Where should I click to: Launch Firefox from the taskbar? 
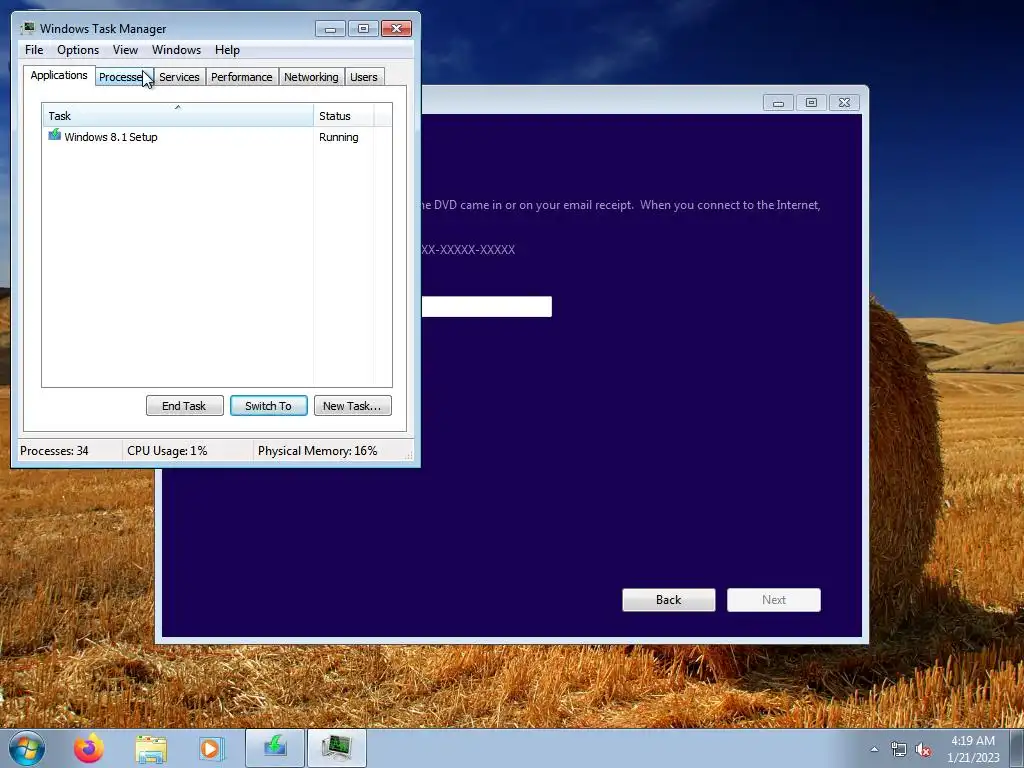click(x=89, y=748)
